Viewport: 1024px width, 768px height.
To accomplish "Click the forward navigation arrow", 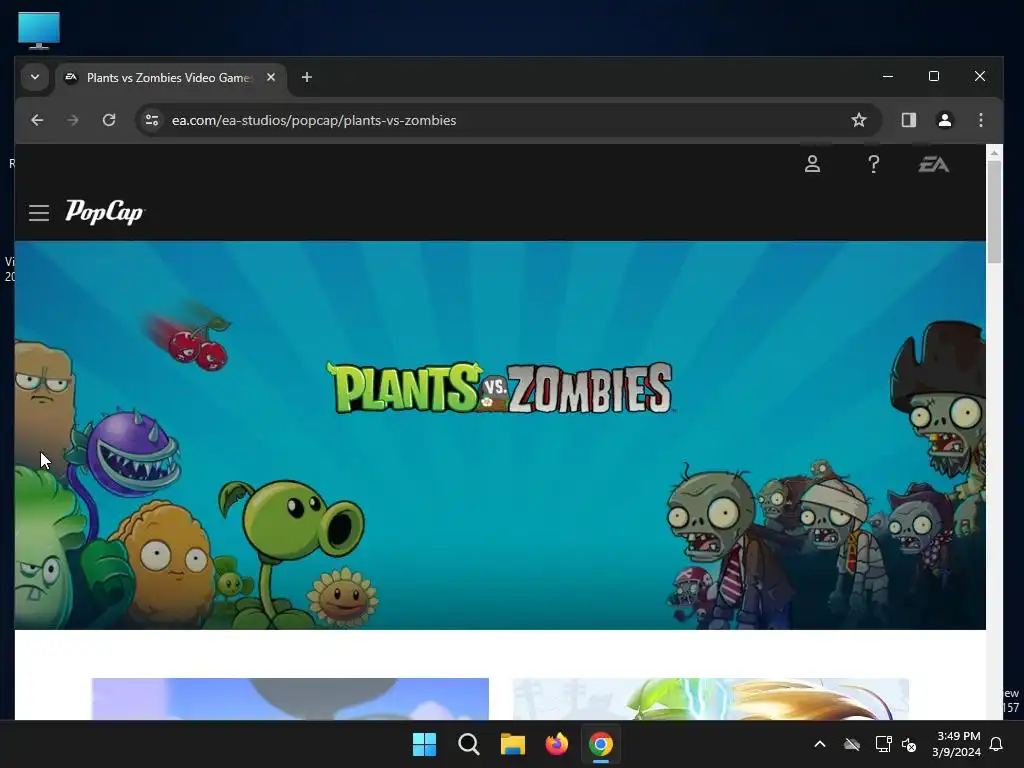I will point(72,120).
